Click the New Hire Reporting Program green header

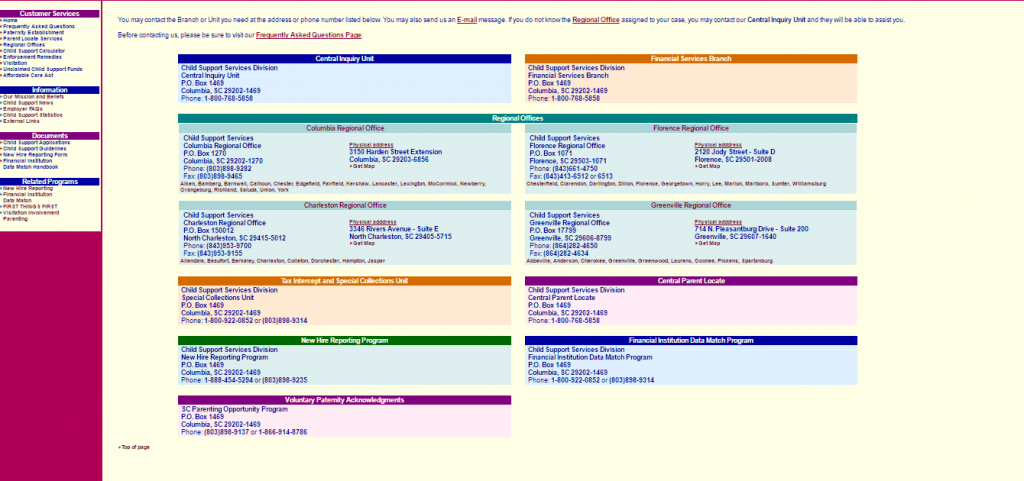click(x=345, y=341)
